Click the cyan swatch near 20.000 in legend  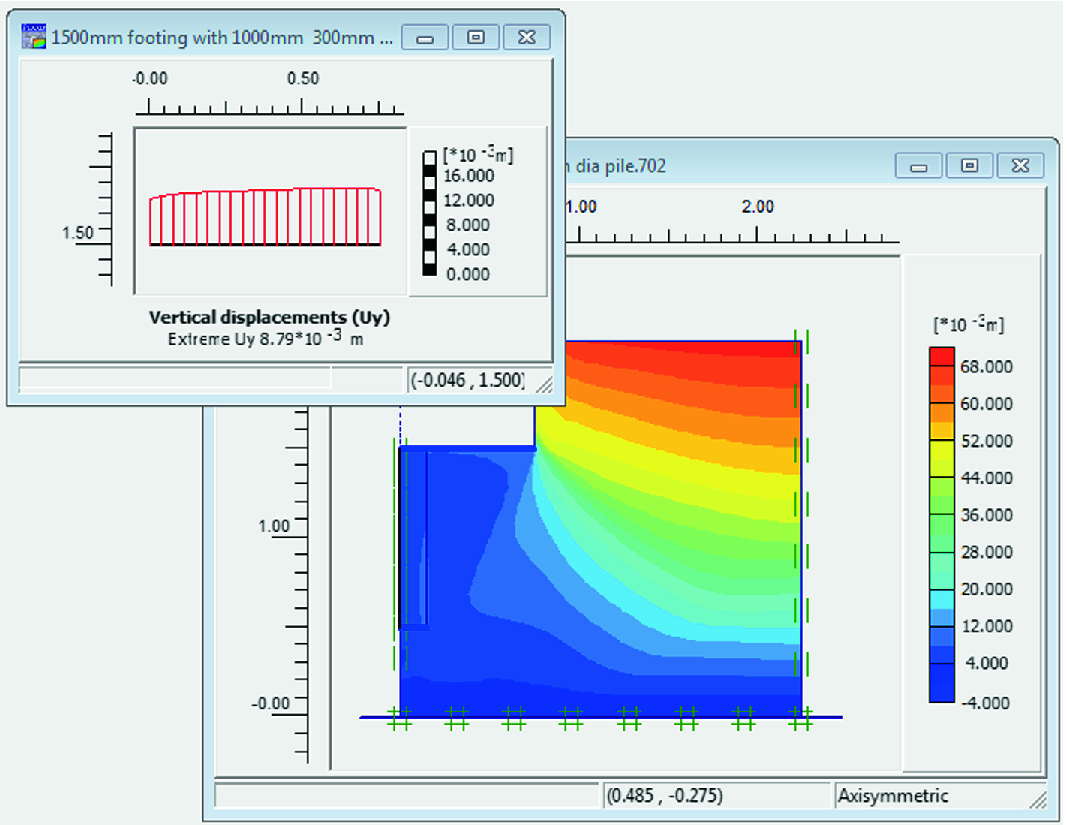click(942, 598)
